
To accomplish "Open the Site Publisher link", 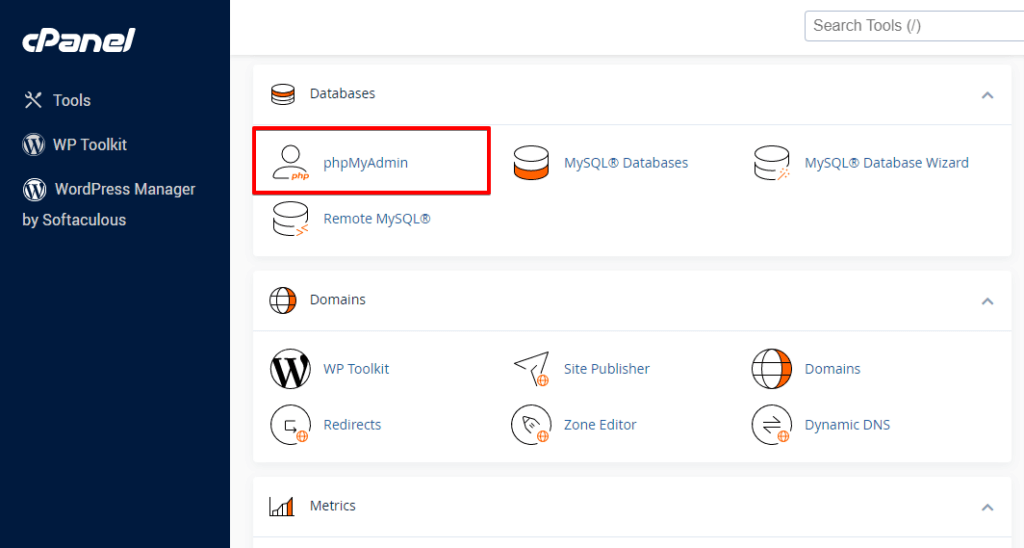I will pos(607,369).
